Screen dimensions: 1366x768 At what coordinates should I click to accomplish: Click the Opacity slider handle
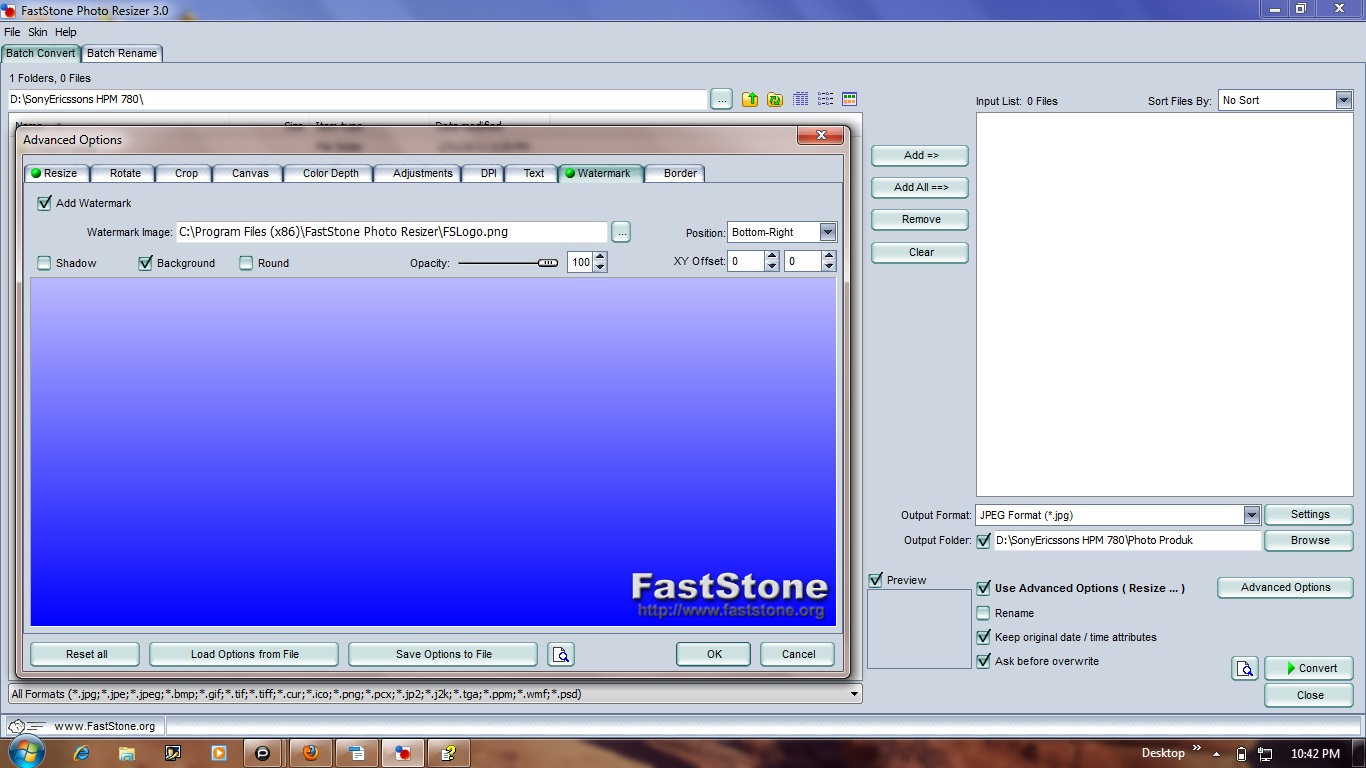[547, 263]
